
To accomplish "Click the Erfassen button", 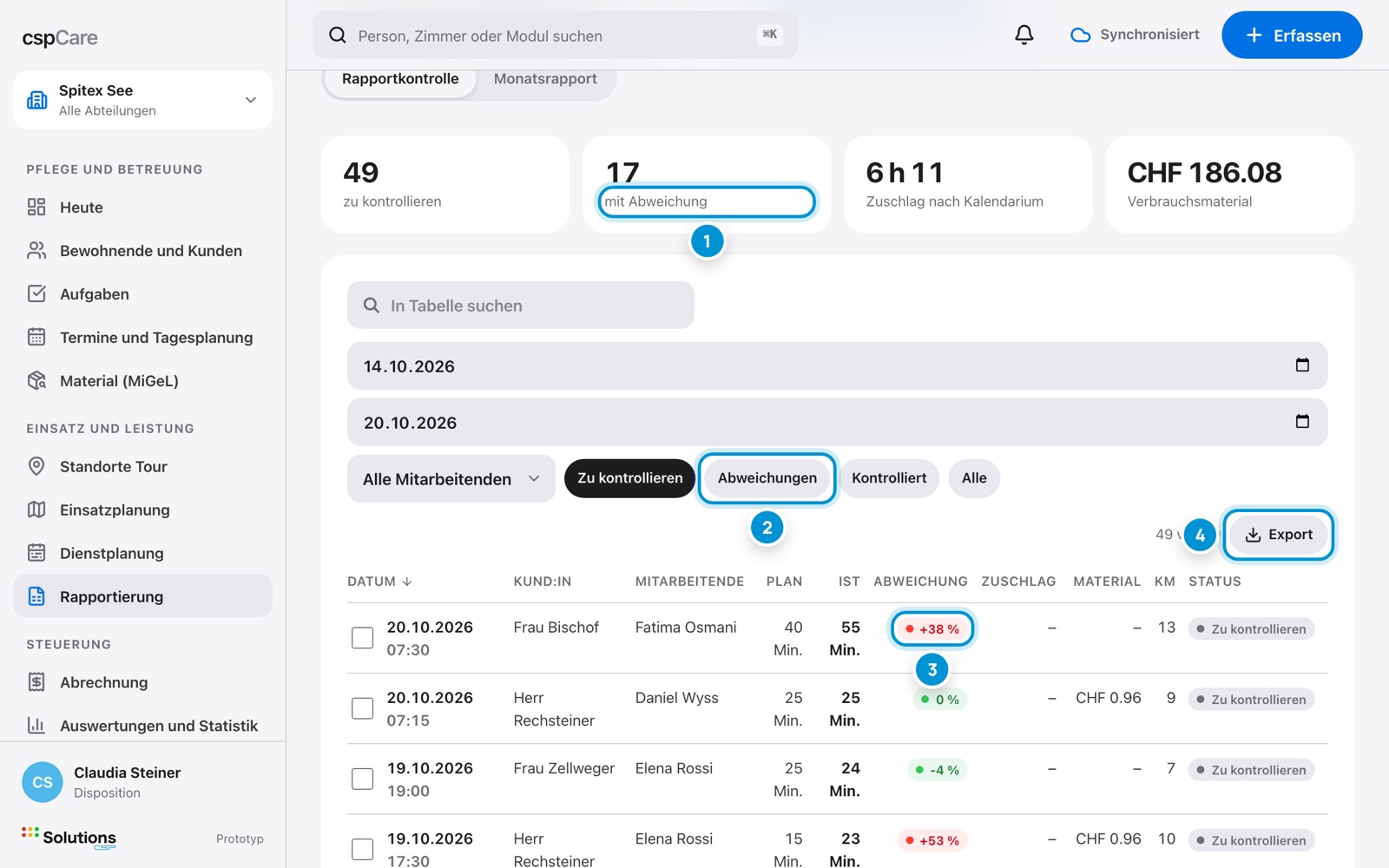I will (1292, 35).
